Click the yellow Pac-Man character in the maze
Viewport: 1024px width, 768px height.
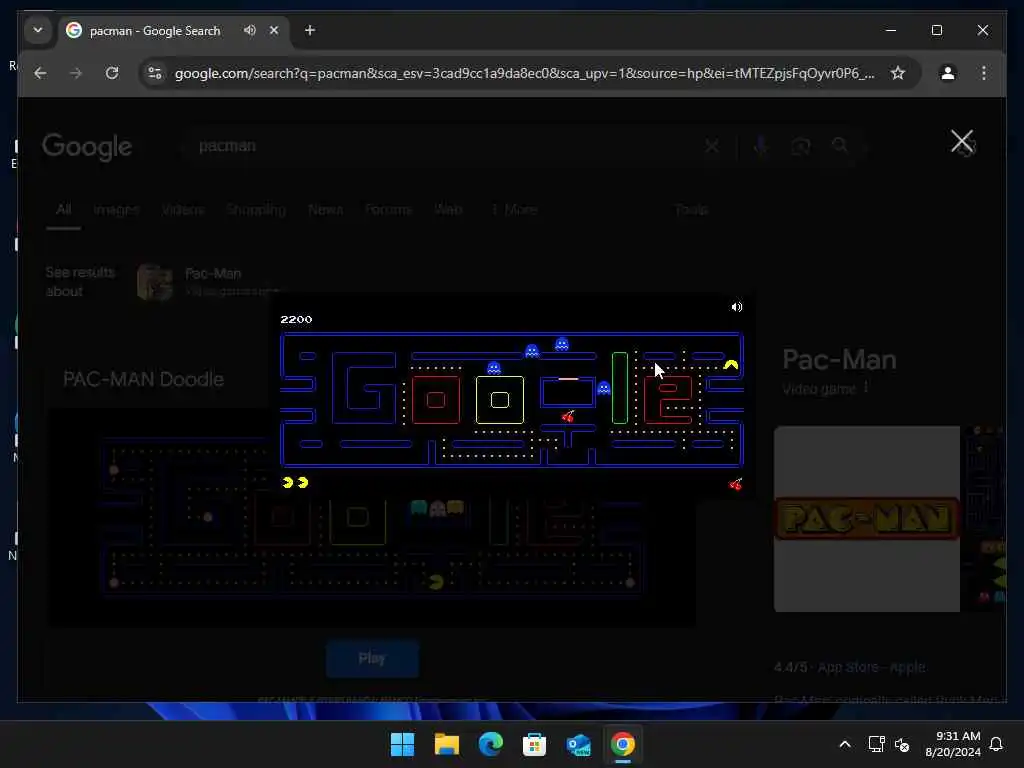(731, 365)
